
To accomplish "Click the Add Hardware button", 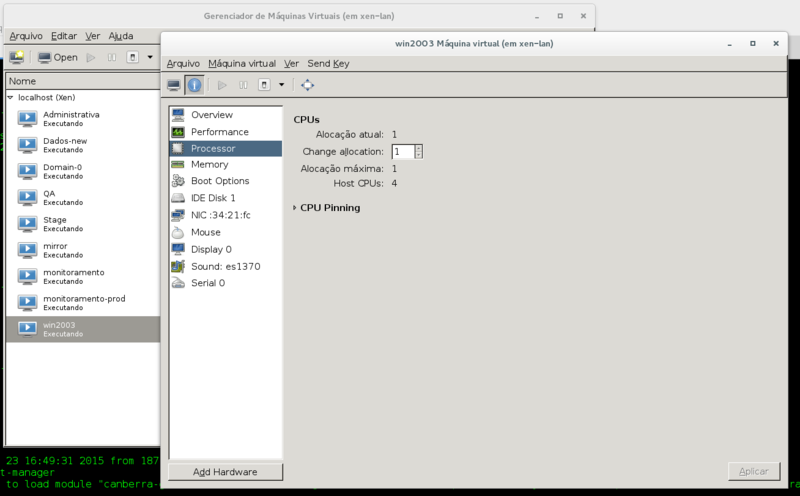I will click(225, 472).
